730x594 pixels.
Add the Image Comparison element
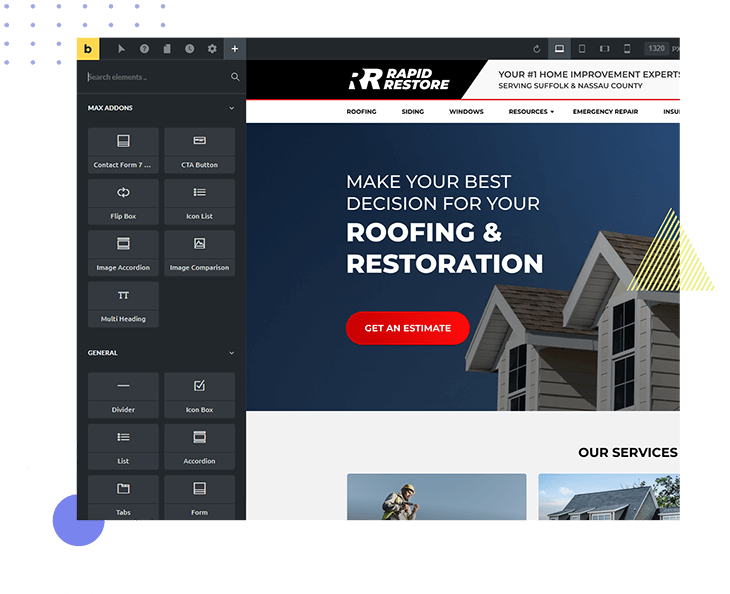click(x=199, y=250)
